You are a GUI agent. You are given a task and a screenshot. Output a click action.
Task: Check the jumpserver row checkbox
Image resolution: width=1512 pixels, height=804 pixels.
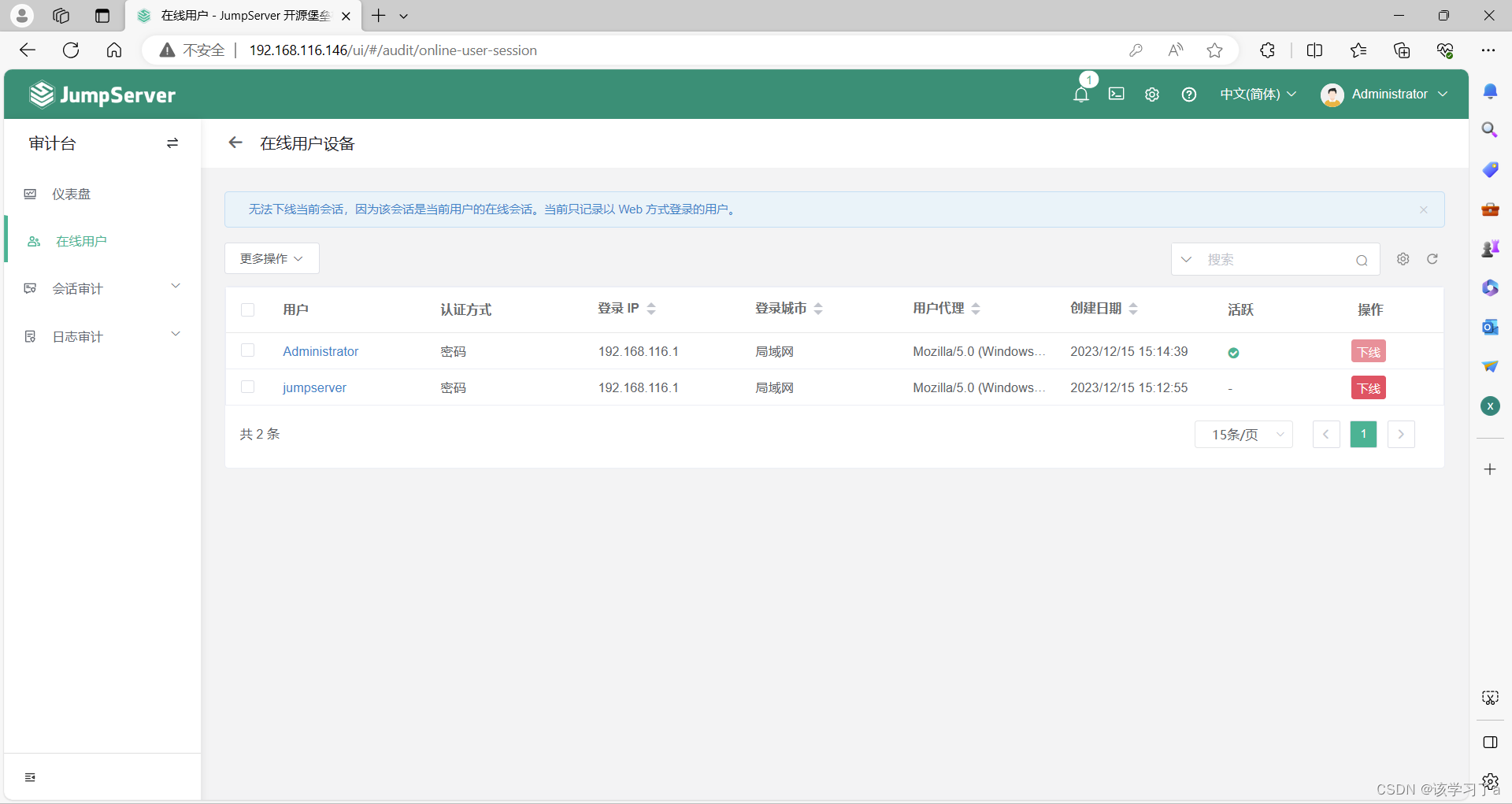click(x=248, y=387)
